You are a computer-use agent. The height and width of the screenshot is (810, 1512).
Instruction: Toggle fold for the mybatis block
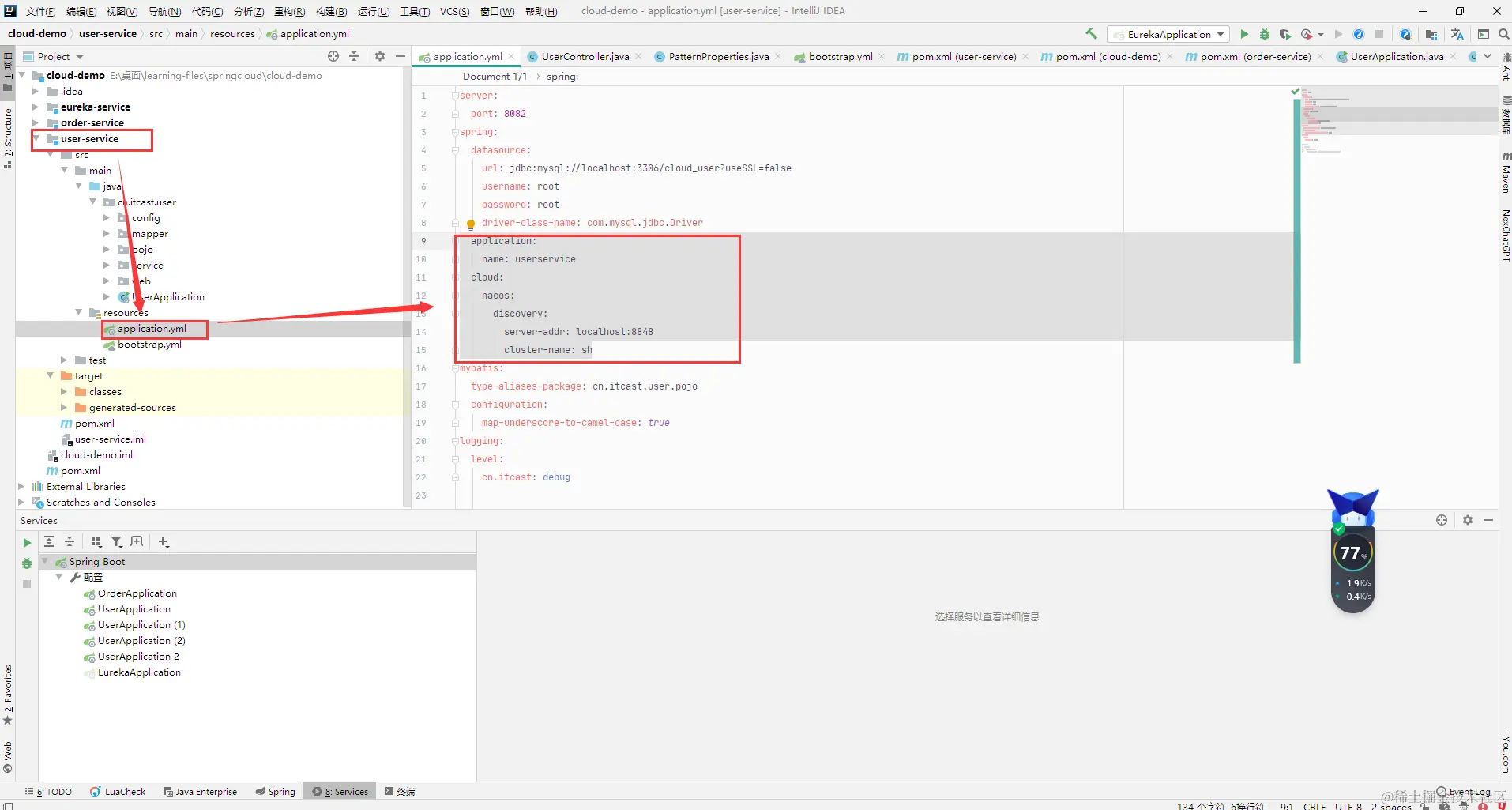455,368
